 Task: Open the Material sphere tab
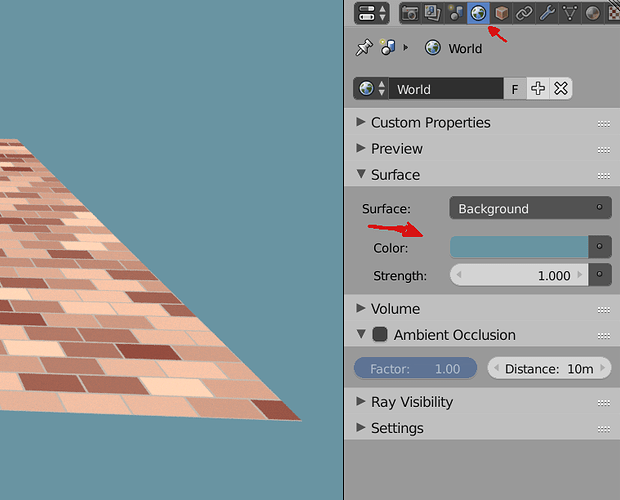[592, 13]
